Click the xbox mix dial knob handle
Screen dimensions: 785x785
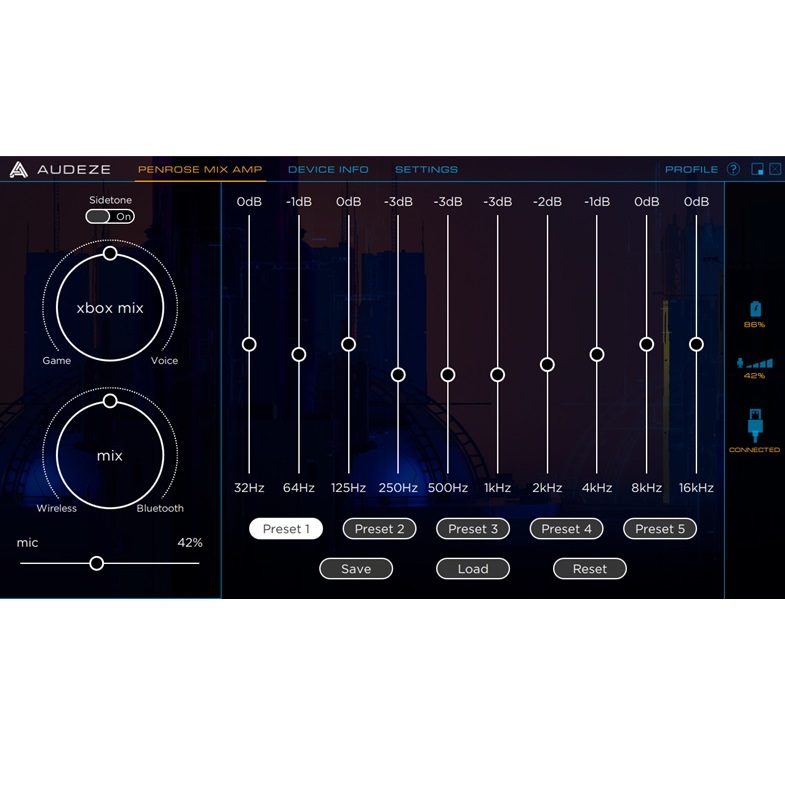110,253
